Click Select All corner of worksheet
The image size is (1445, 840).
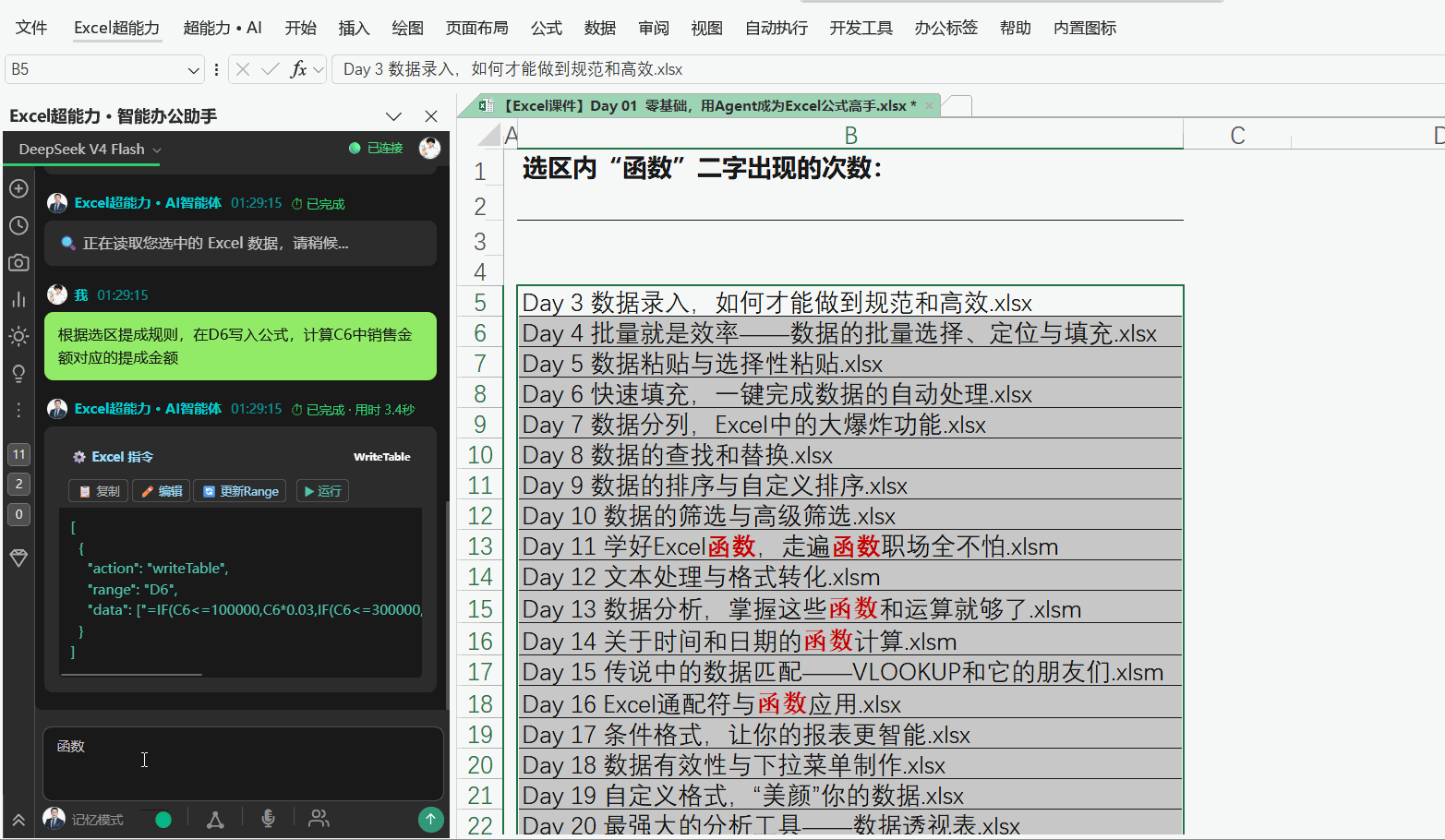pos(488,136)
